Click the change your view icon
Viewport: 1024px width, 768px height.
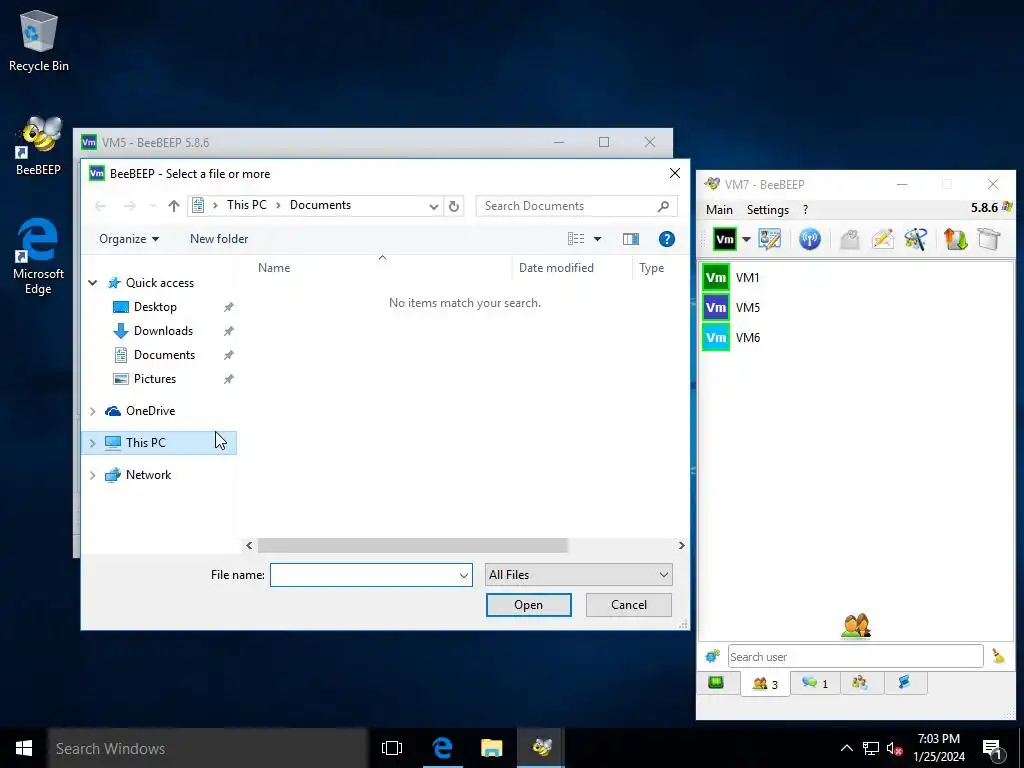[x=576, y=239]
